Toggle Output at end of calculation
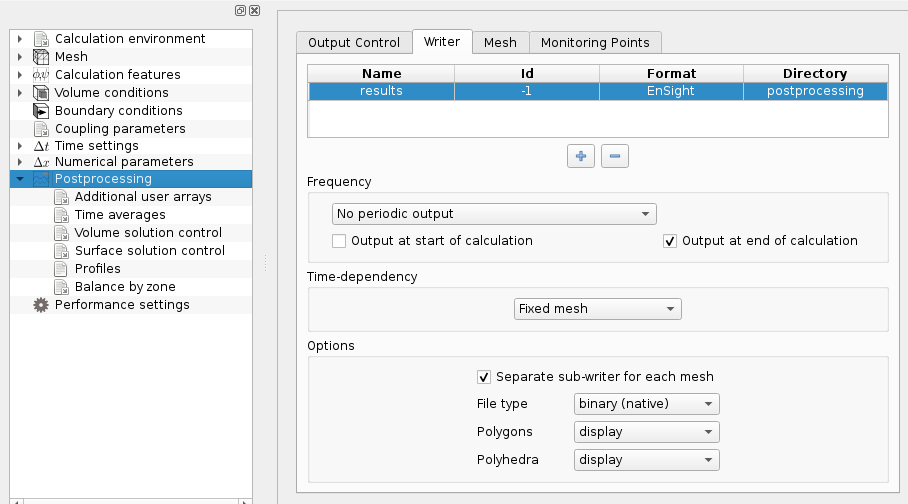 point(670,241)
